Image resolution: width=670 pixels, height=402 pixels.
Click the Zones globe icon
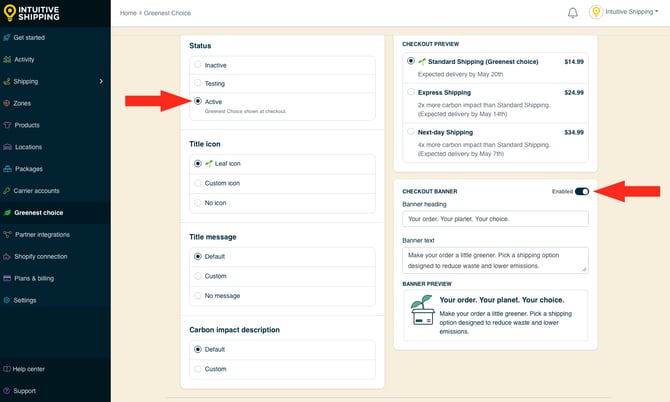pyautogui.click(x=7, y=103)
